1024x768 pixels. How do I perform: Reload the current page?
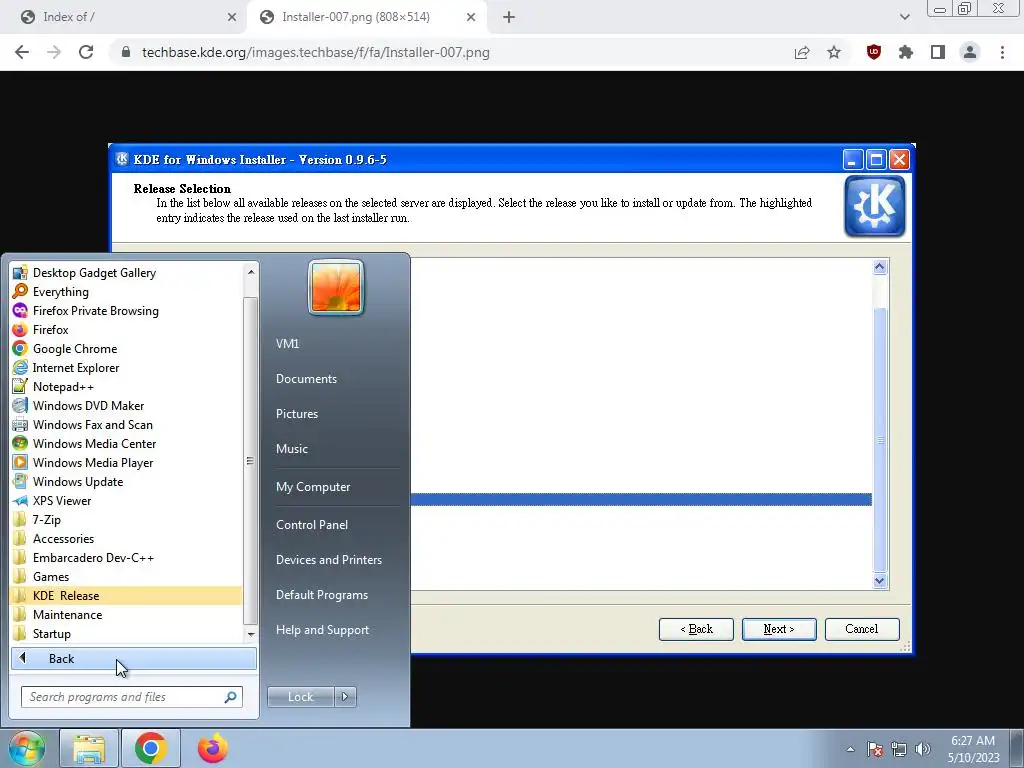click(x=86, y=52)
